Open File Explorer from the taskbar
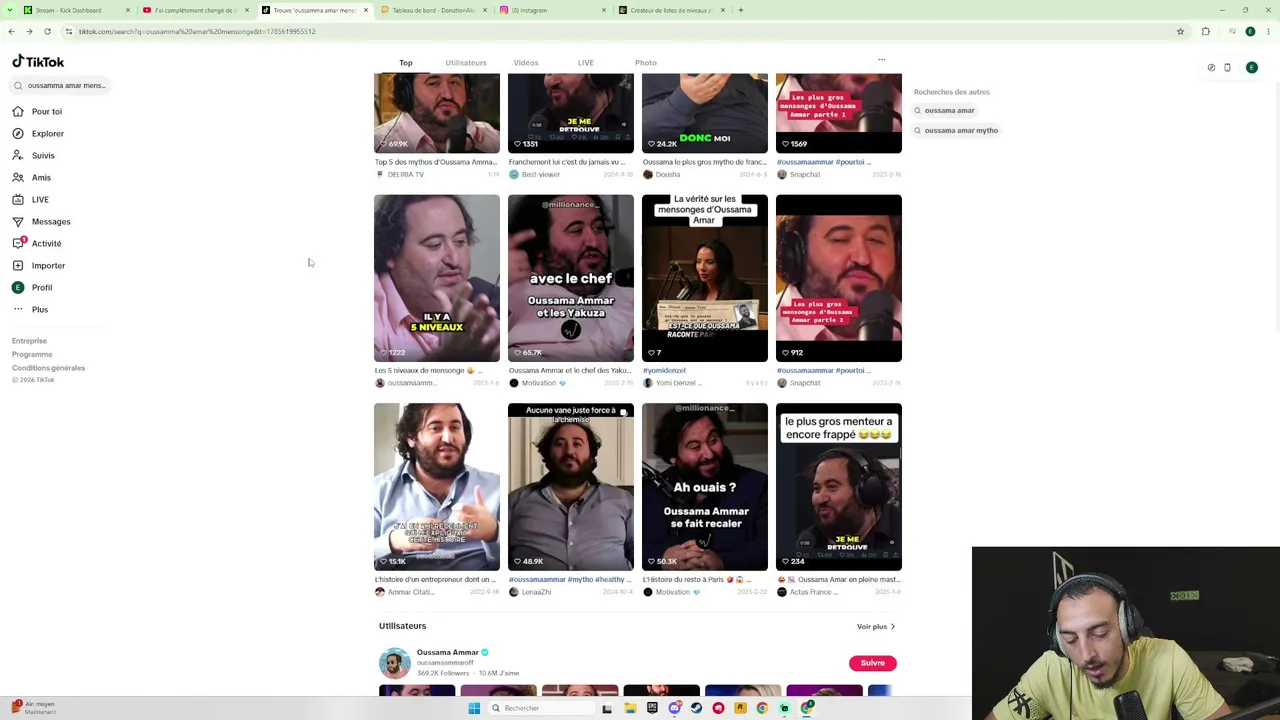This screenshot has width=1280, height=720. pos(630,708)
